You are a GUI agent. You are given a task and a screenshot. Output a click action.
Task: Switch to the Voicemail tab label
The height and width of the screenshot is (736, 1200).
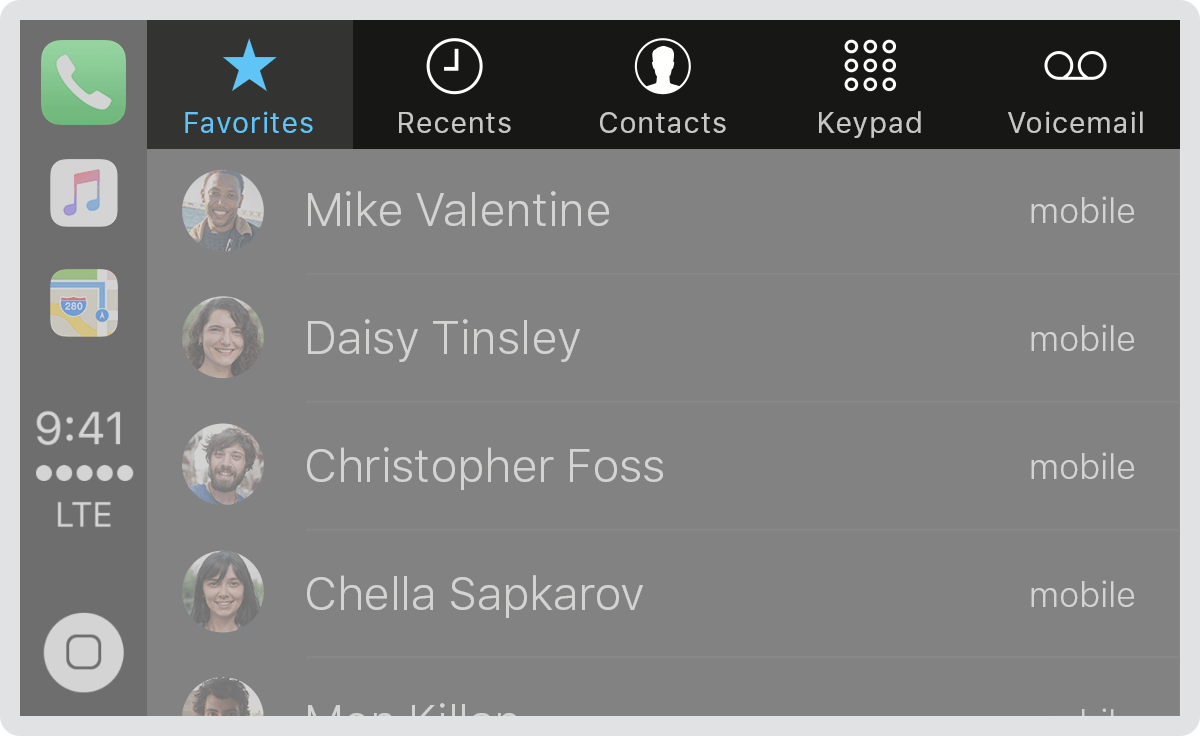(x=1076, y=123)
